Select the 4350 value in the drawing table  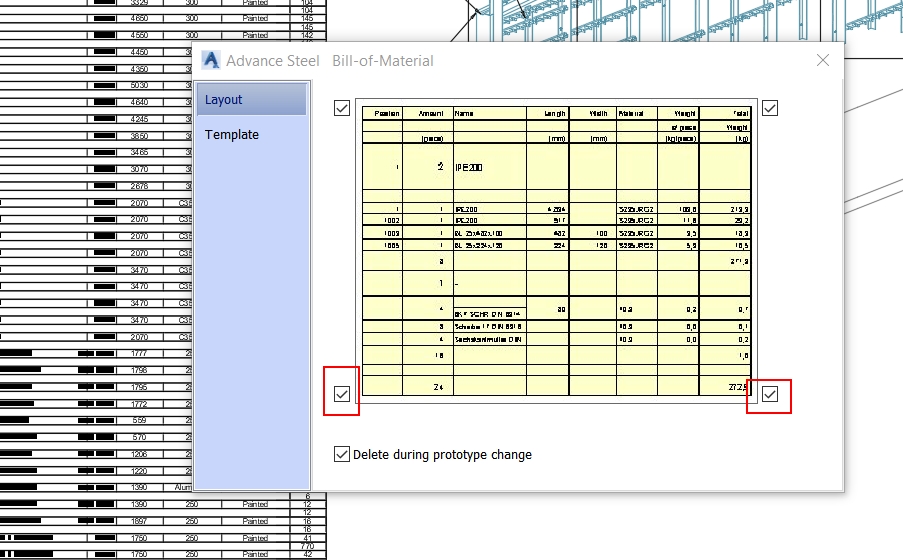coord(139,69)
